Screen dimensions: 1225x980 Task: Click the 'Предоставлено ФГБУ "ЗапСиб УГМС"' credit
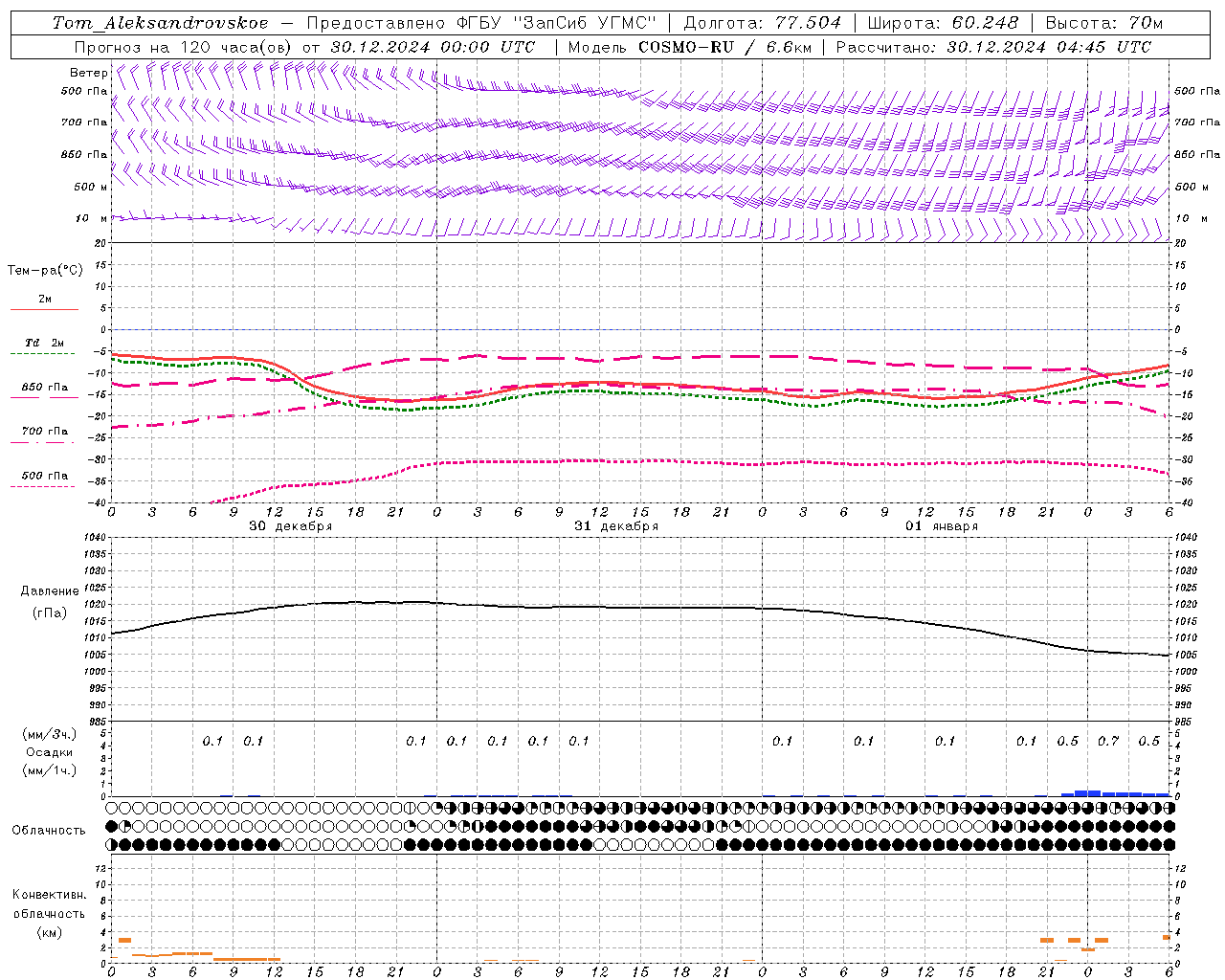click(481, 23)
